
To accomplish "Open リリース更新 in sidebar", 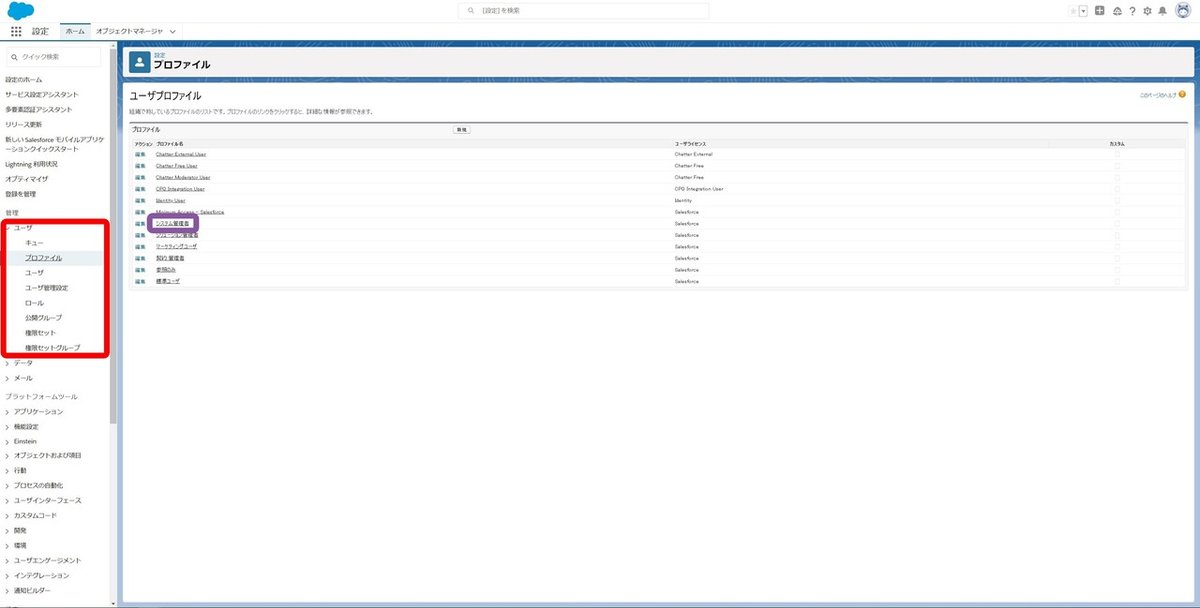I will coord(24,124).
